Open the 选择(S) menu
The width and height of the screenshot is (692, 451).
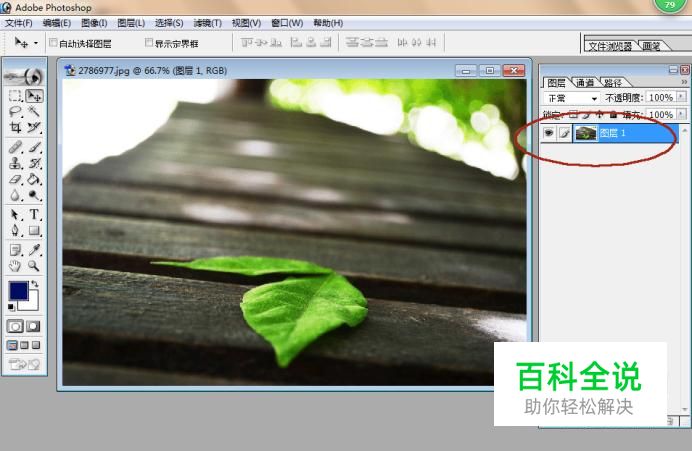pos(169,23)
